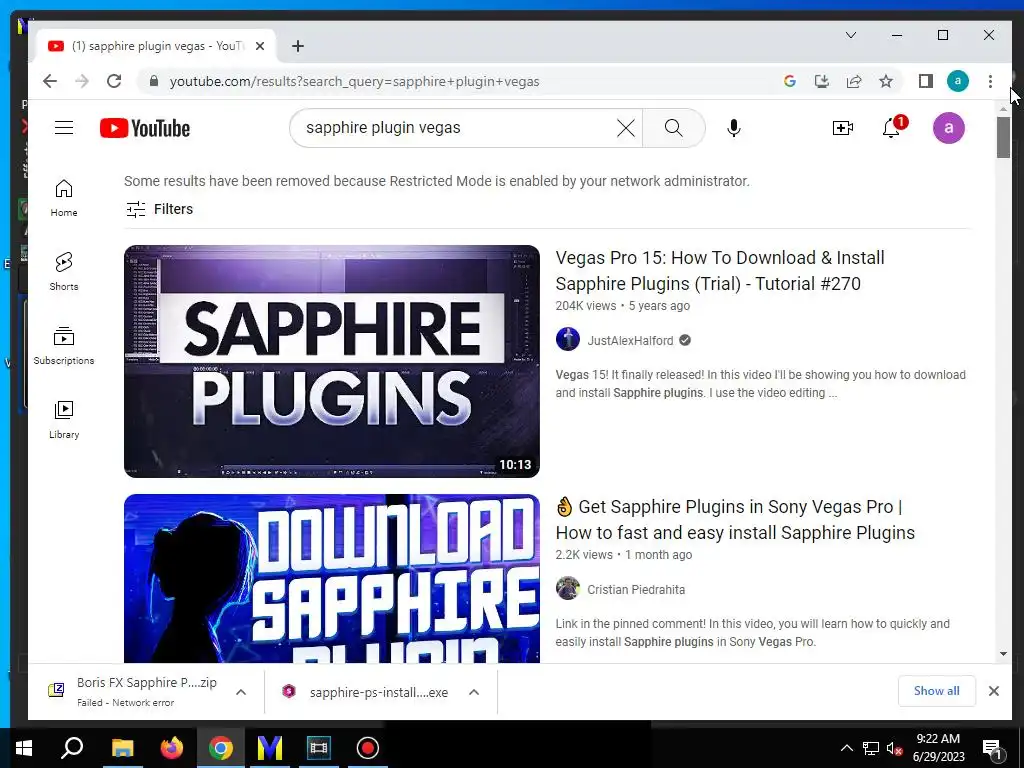Open Vegas Pro 15 Sapphire Plugins tutorial title
Screen dimensions: 1024x768
(720, 270)
